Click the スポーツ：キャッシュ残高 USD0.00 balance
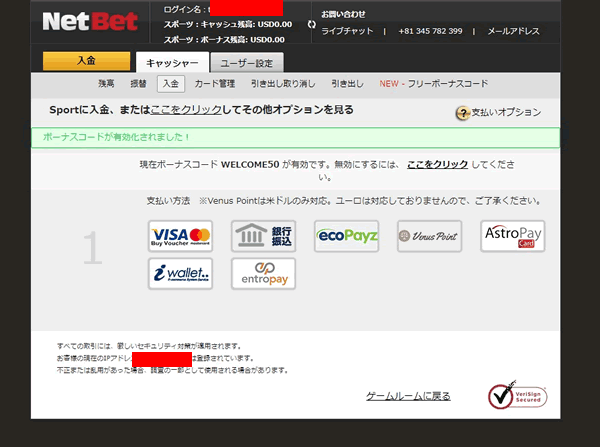The height and width of the screenshot is (447, 600). 228,24
